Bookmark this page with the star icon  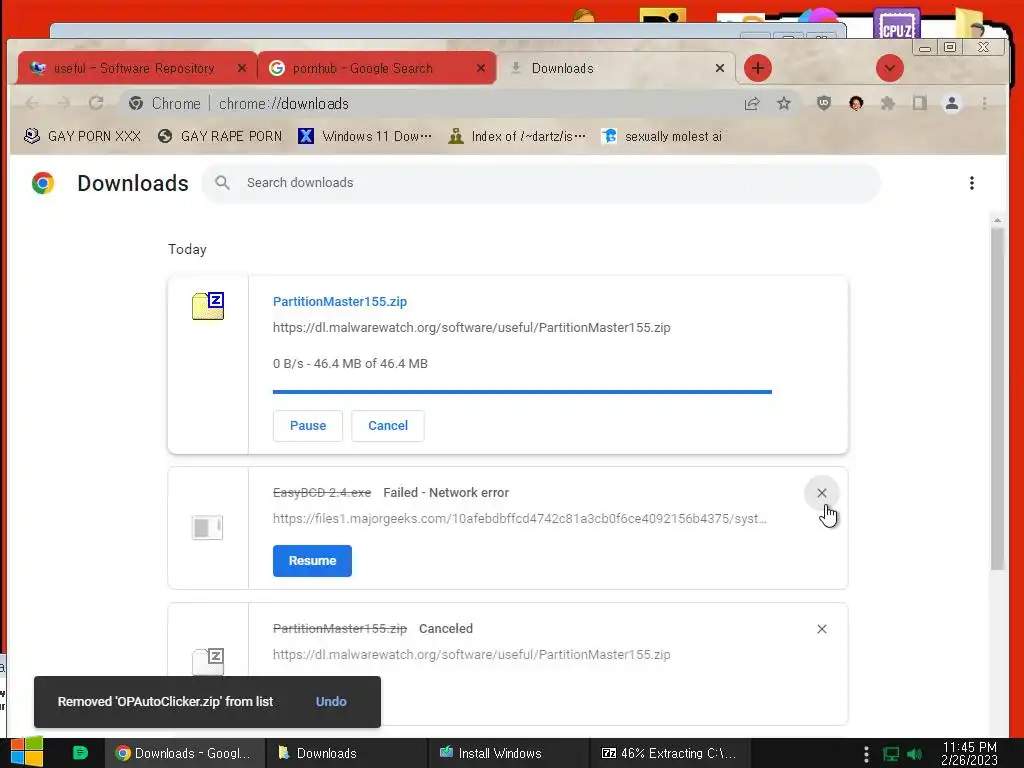(x=784, y=103)
